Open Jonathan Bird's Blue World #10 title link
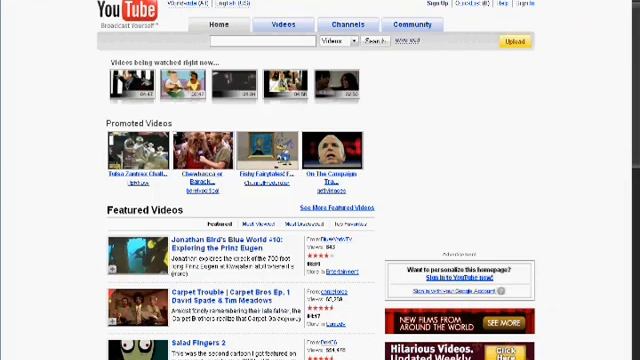The height and width of the screenshot is (360, 640). pos(227,244)
